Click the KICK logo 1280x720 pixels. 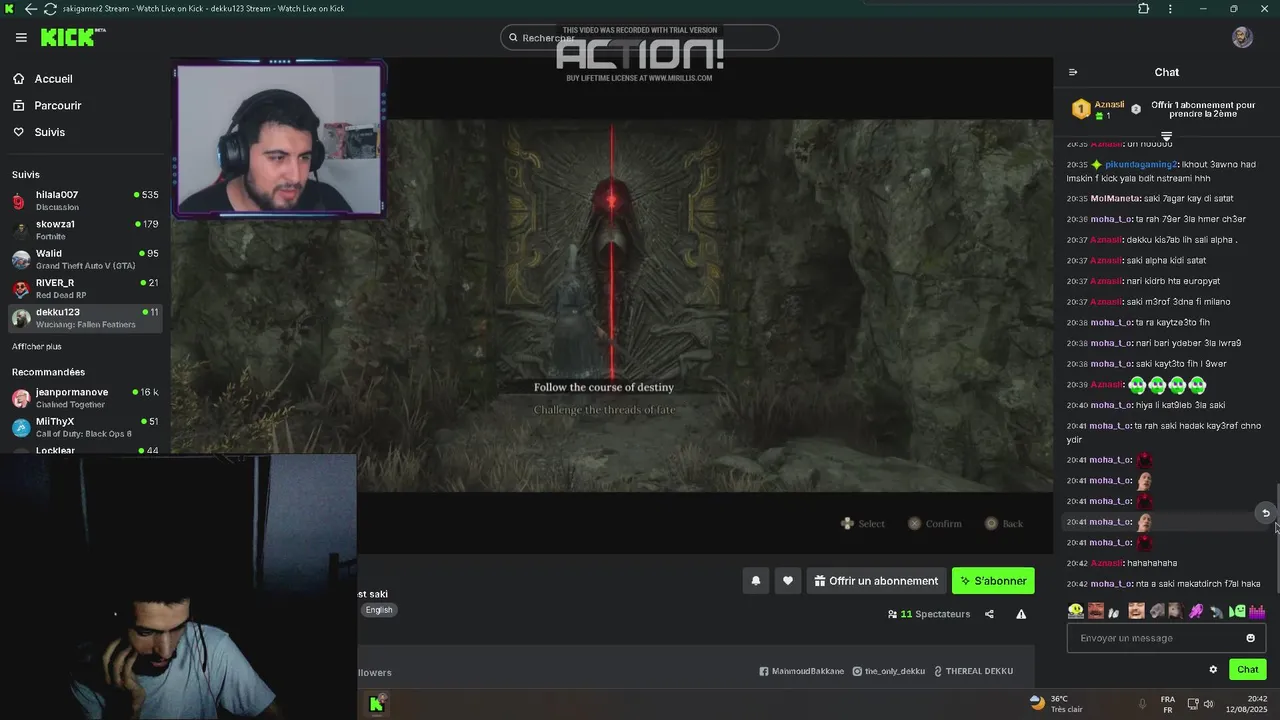[72, 37]
